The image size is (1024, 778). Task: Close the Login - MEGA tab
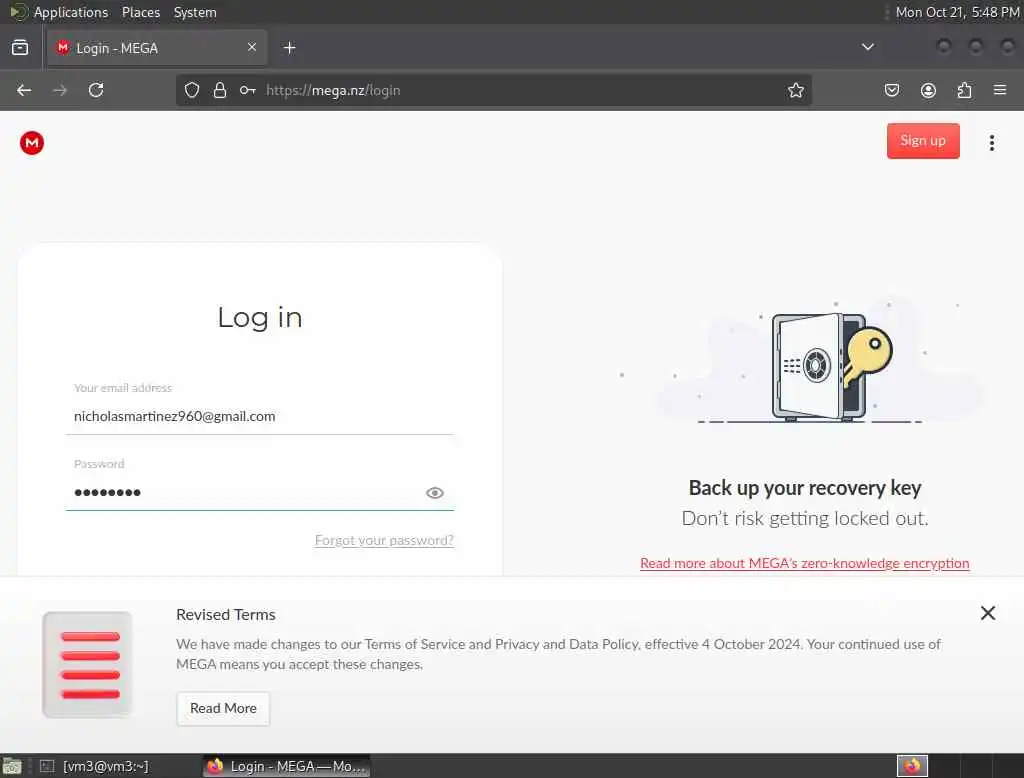[x=252, y=47]
